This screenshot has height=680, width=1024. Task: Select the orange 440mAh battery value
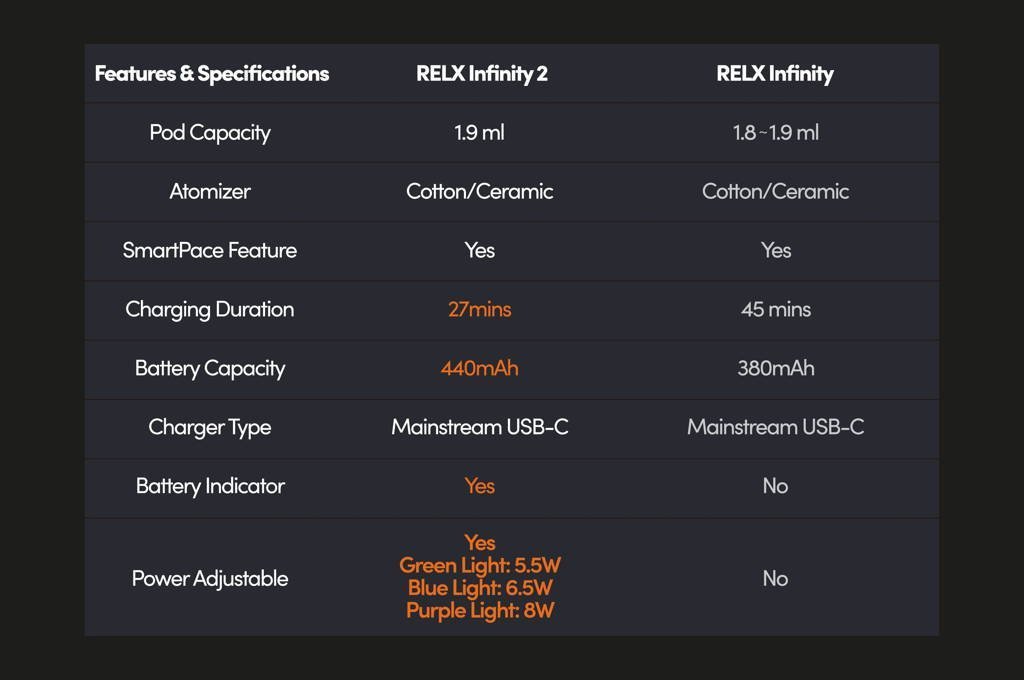pos(480,369)
